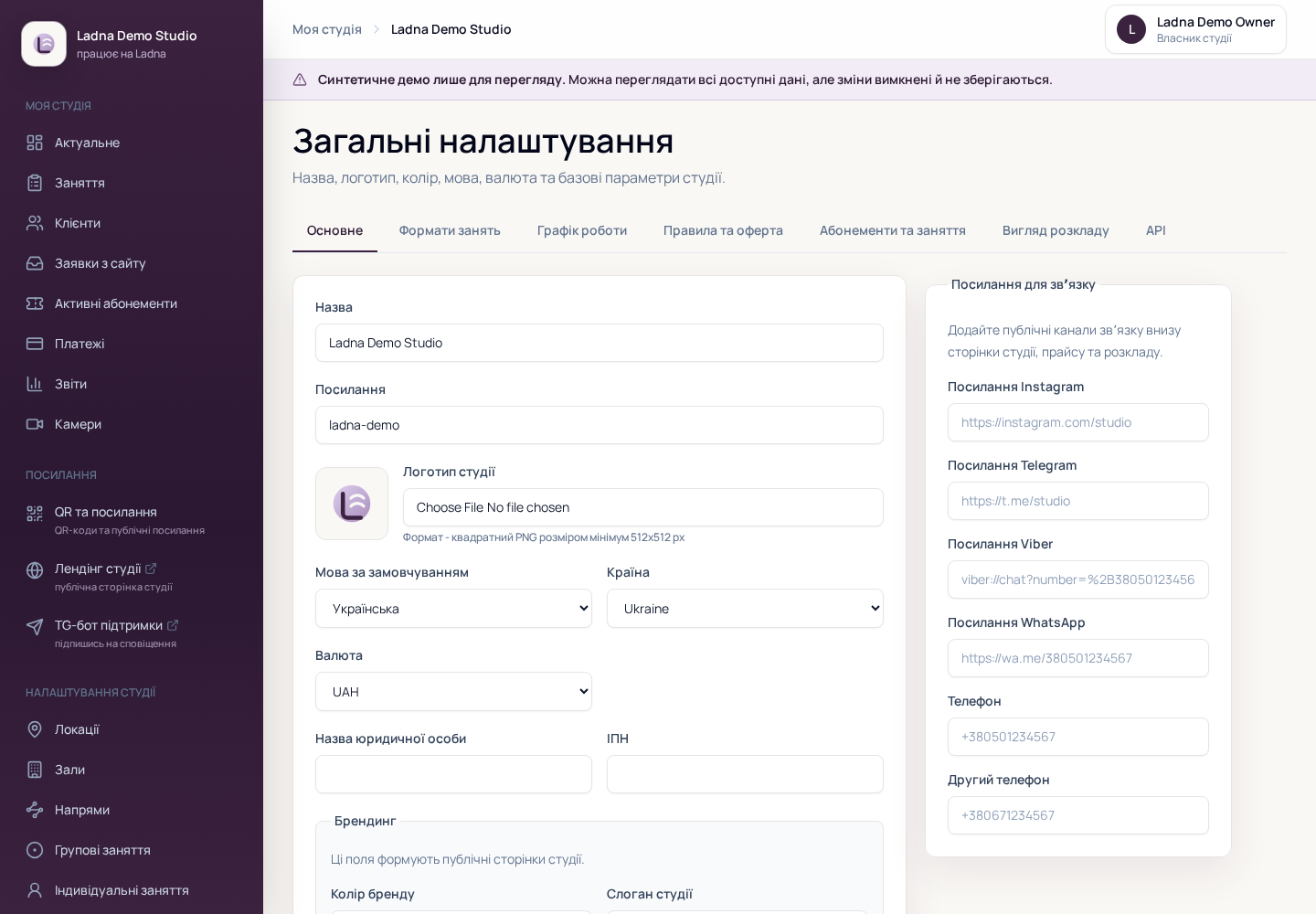
Task: Click the Зали building icon
Action: coord(35,770)
